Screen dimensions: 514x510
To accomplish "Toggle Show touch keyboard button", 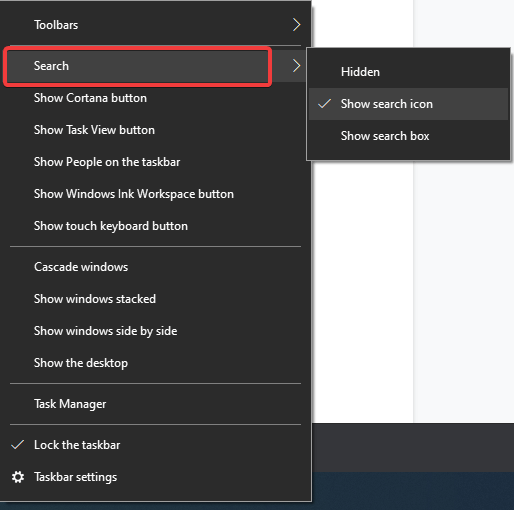I will point(156,226).
